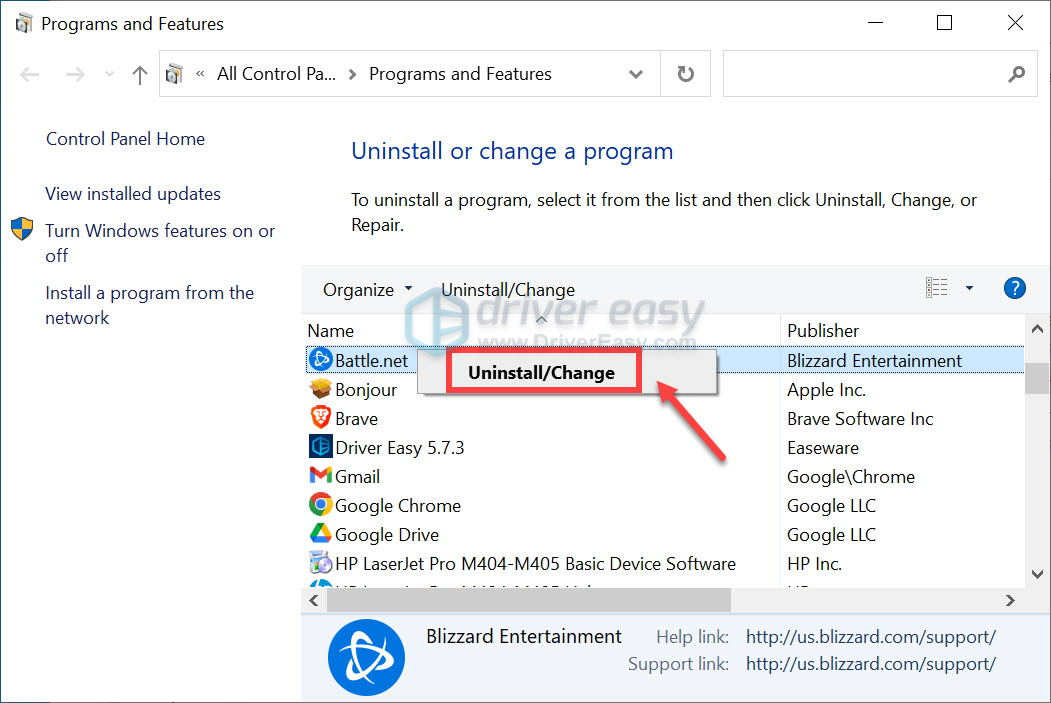Select the Driver Easy 5.7.3 icon
Screen dimensions: 1051x703
[x=320, y=446]
